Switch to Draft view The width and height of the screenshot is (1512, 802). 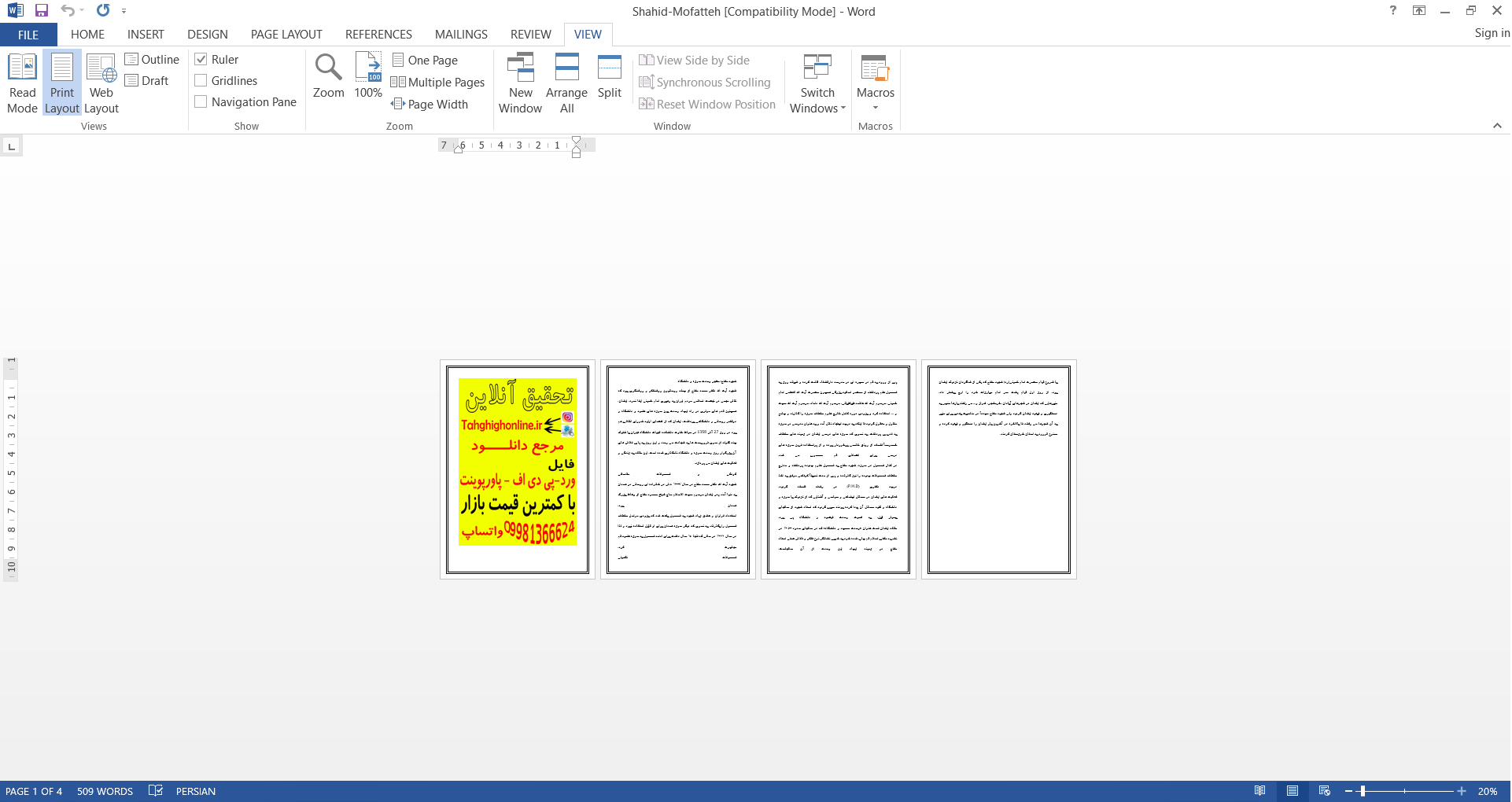[147, 81]
